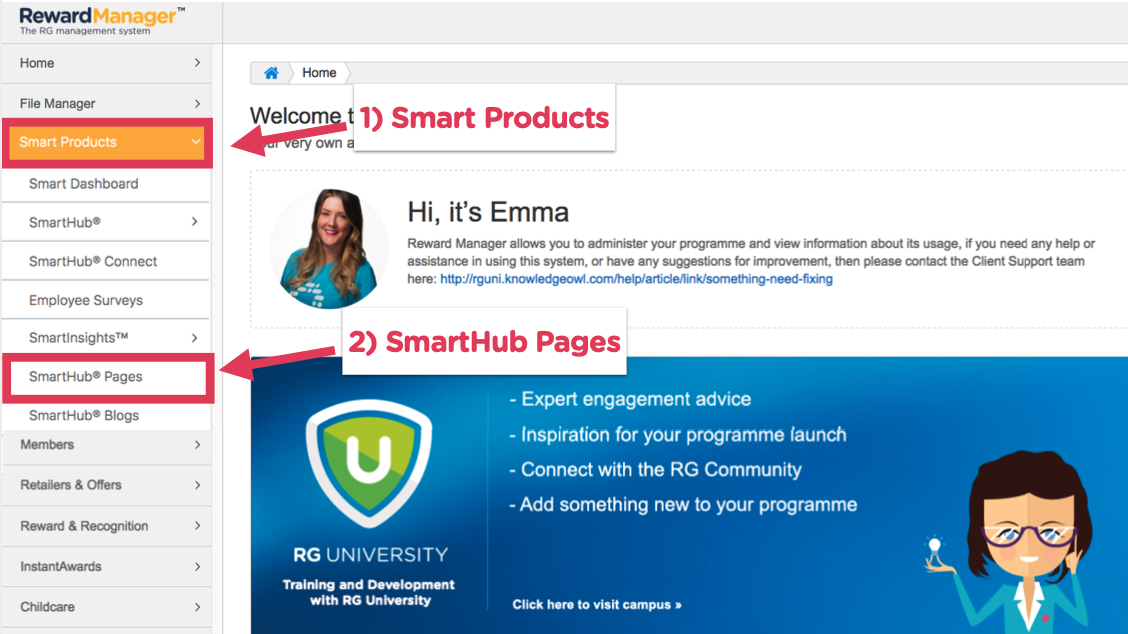1128x634 pixels.
Task: Collapse the Smart Products chevron
Action: pos(195,142)
